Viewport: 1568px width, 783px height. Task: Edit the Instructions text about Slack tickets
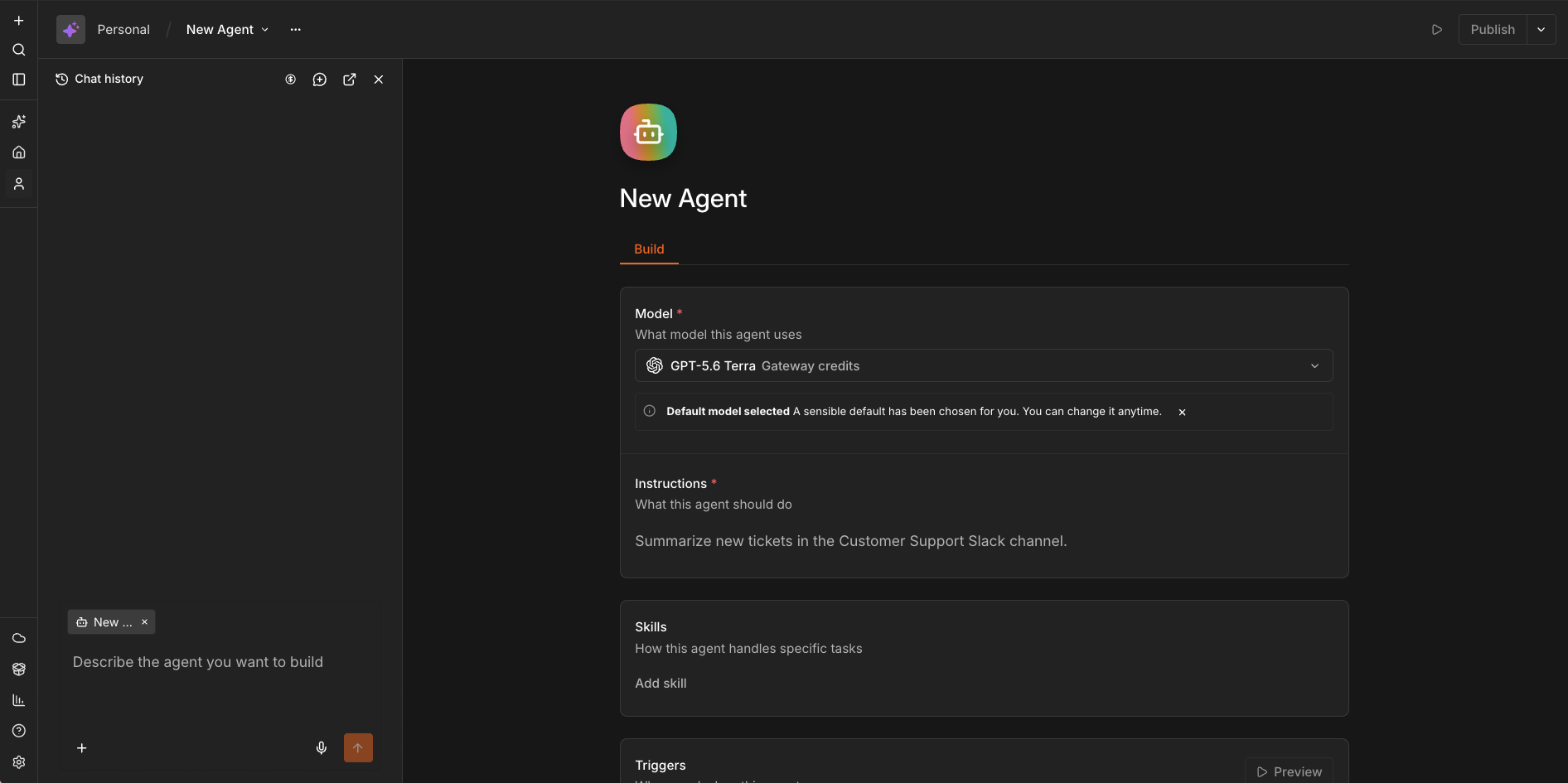click(x=851, y=541)
